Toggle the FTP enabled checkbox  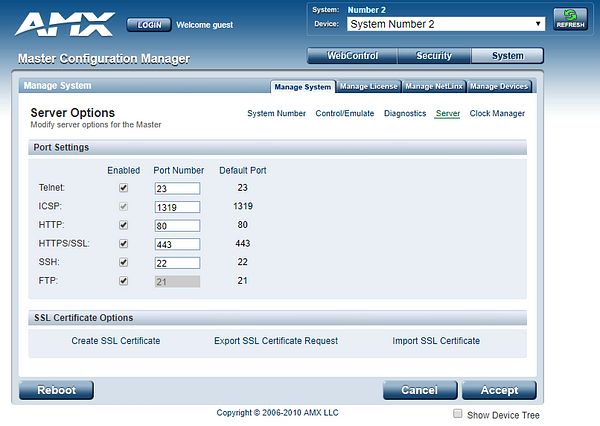(x=123, y=281)
